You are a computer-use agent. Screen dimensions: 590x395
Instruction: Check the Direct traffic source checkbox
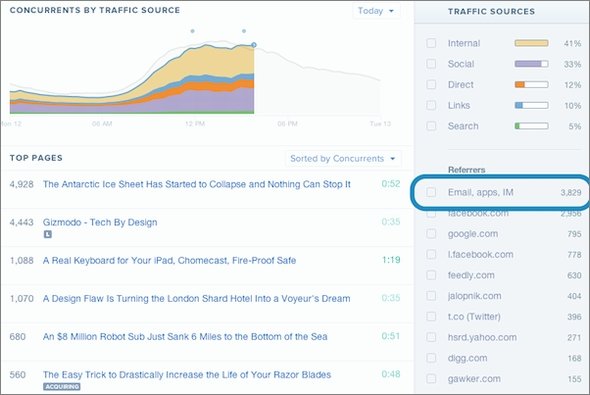[x=431, y=84]
